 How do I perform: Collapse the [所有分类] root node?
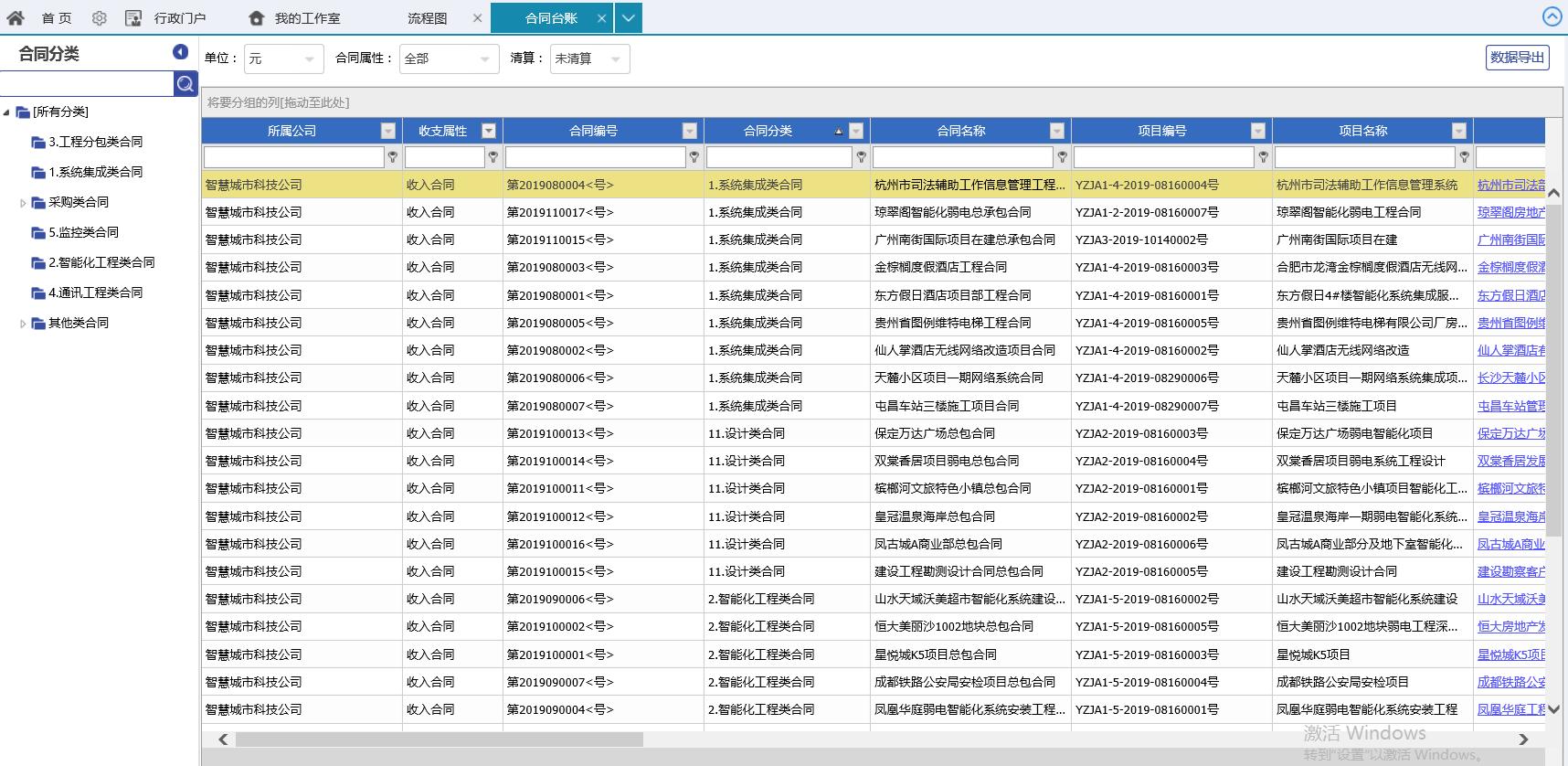(x=7, y=112)
